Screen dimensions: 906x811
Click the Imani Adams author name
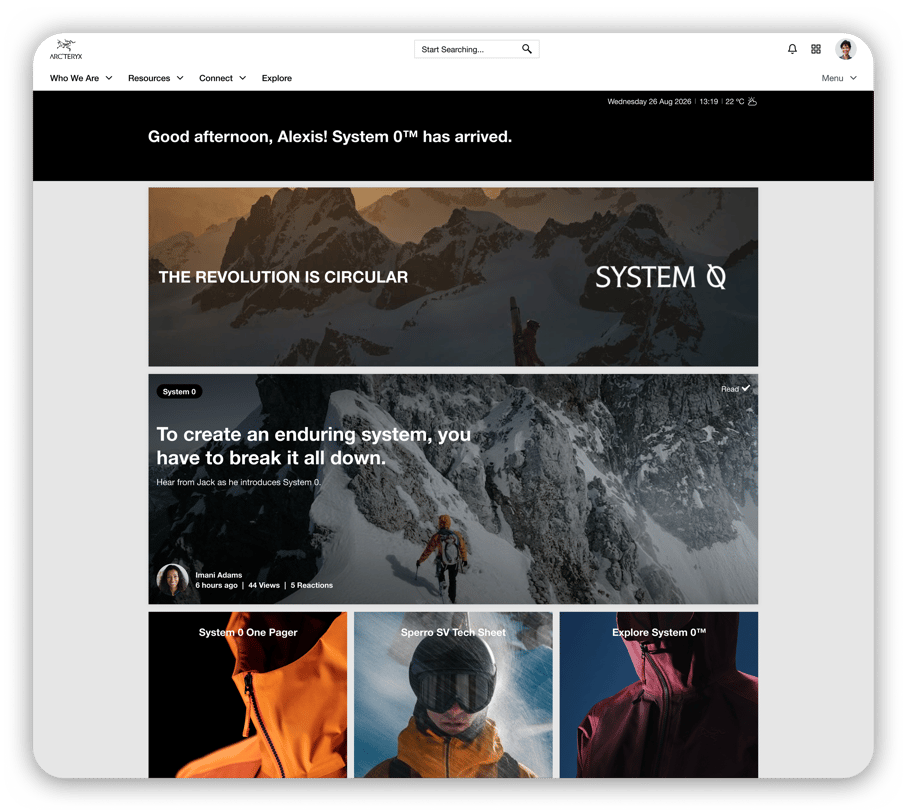[218, 575]
